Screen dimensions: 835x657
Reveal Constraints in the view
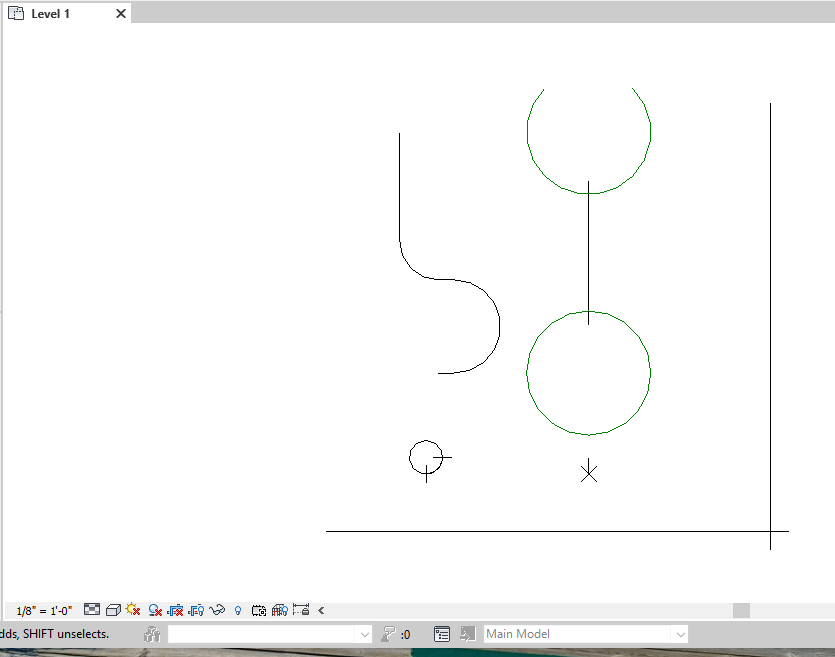(x=303, y=610)
